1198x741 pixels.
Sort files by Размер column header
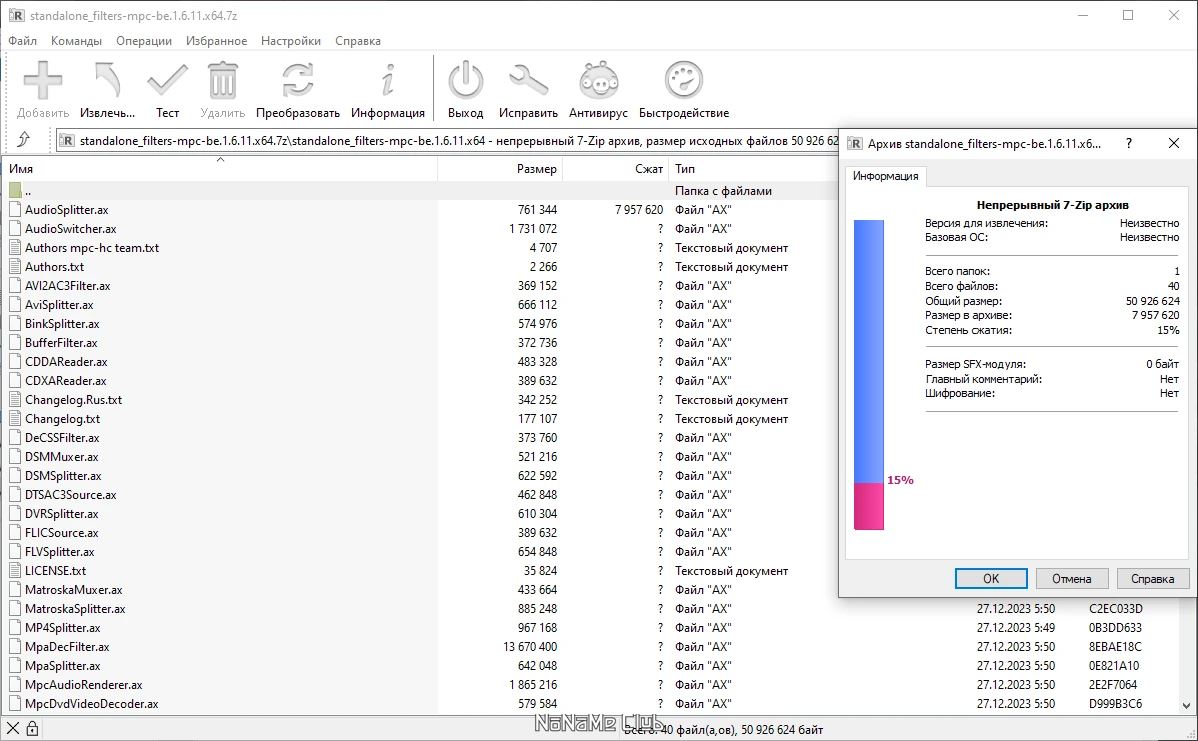[500, 169]
